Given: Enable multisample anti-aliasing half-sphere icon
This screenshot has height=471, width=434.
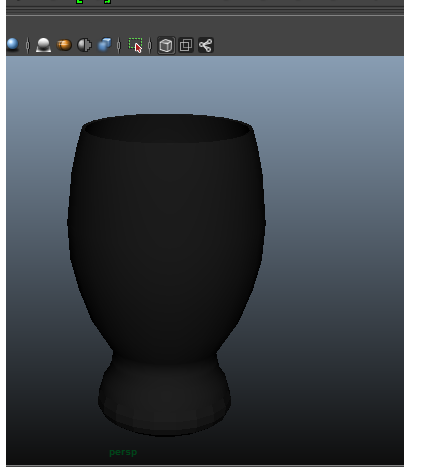Looking at the screenshot, I should click(x=84, y=45).
